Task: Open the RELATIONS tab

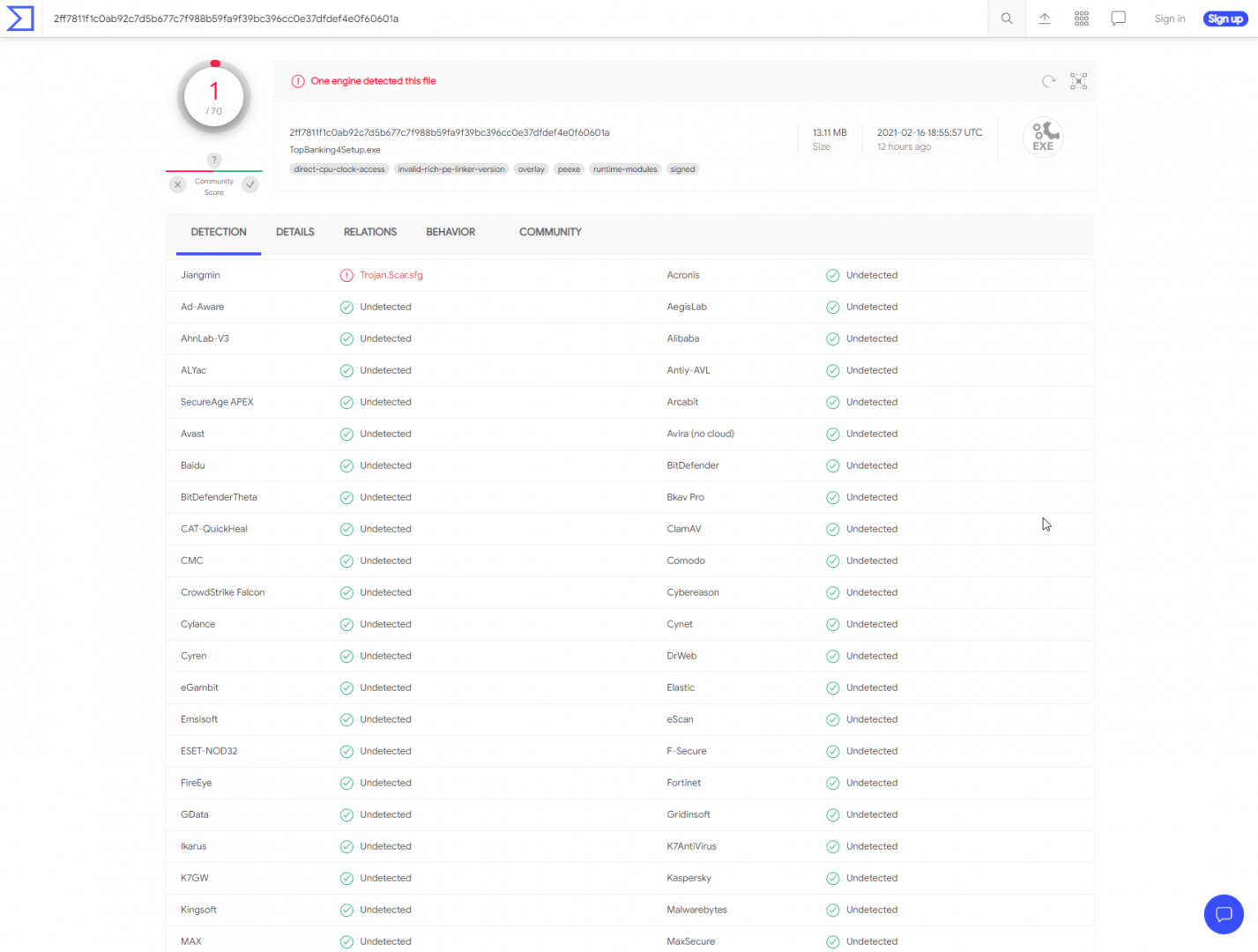Action: [x=370, y=232]
